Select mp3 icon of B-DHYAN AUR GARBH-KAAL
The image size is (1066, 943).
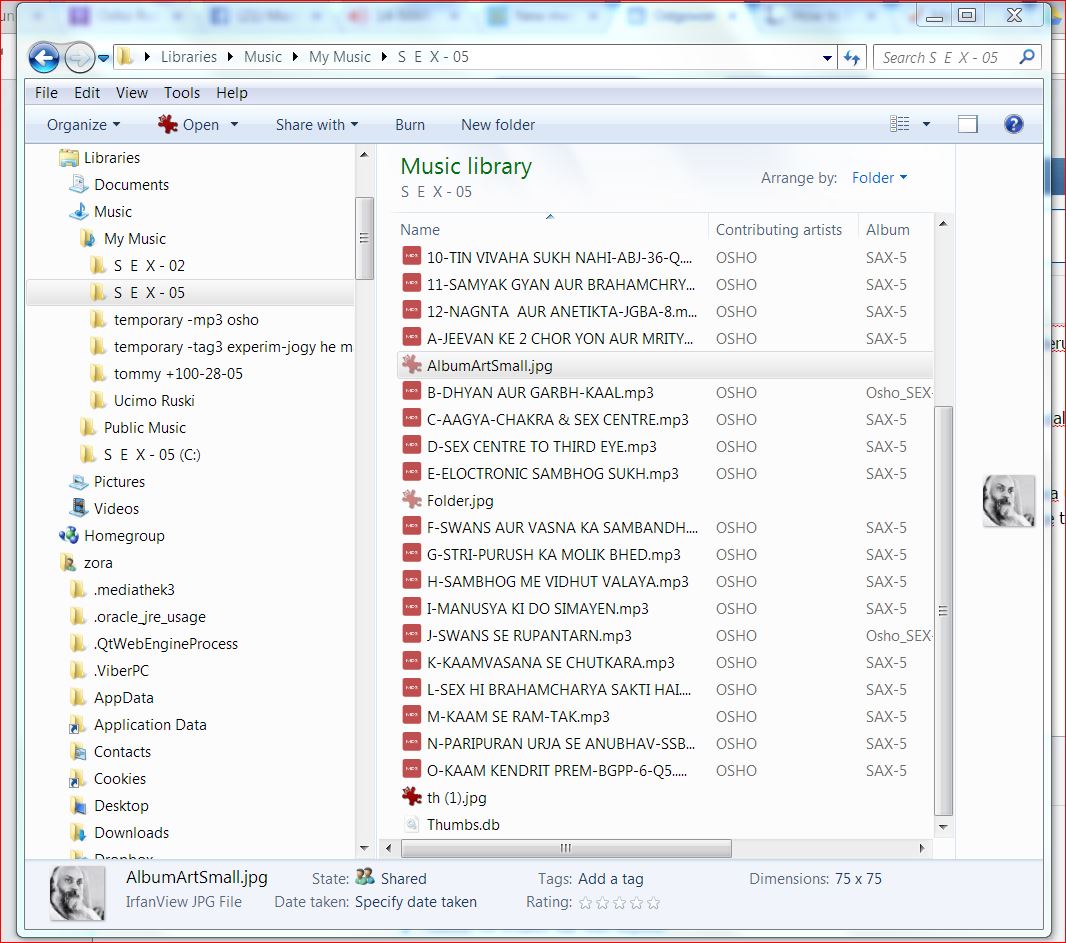411,392
